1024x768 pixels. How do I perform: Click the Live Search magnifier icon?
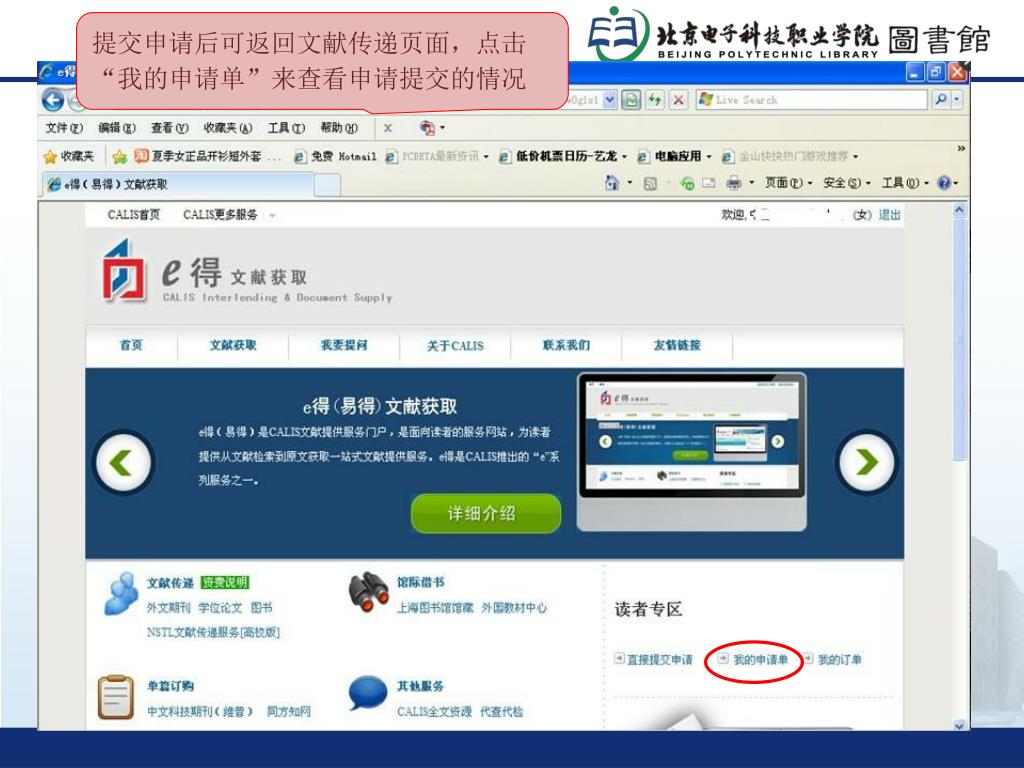(940, 99)
